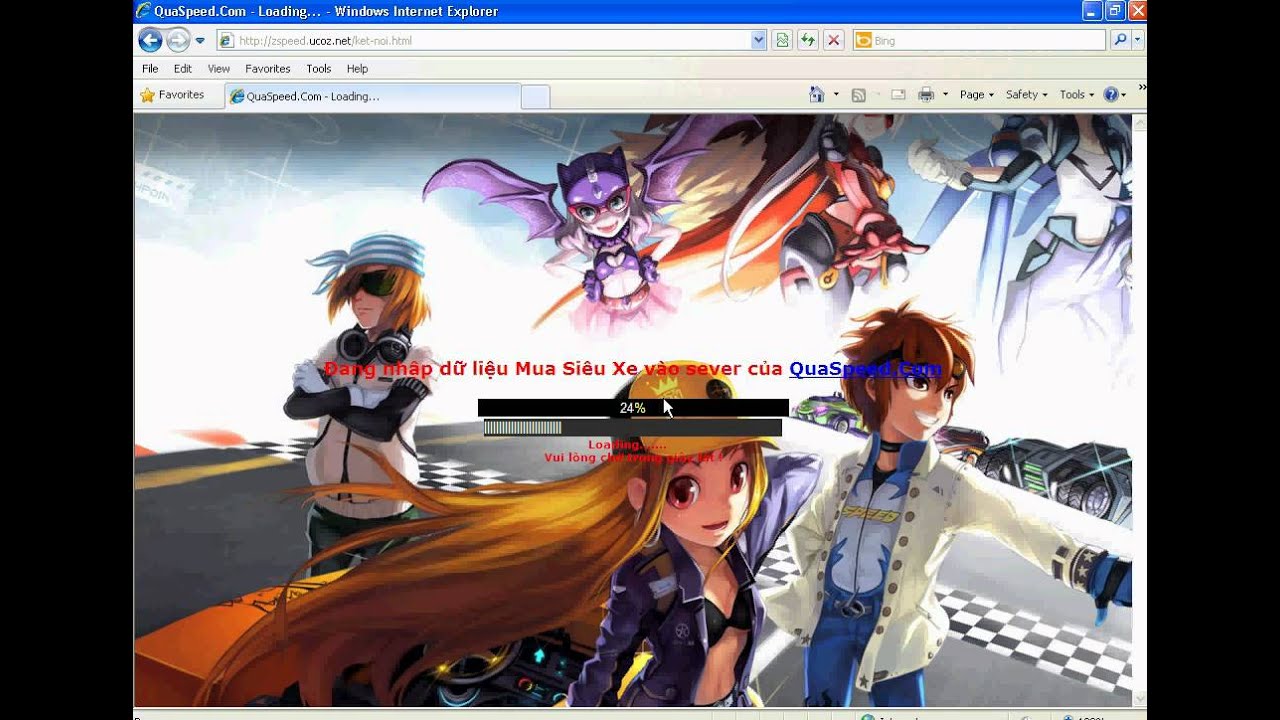Click the red 'Loading......' text
The height and width of the screenshot is (720, 1280).
pos(627,445)
